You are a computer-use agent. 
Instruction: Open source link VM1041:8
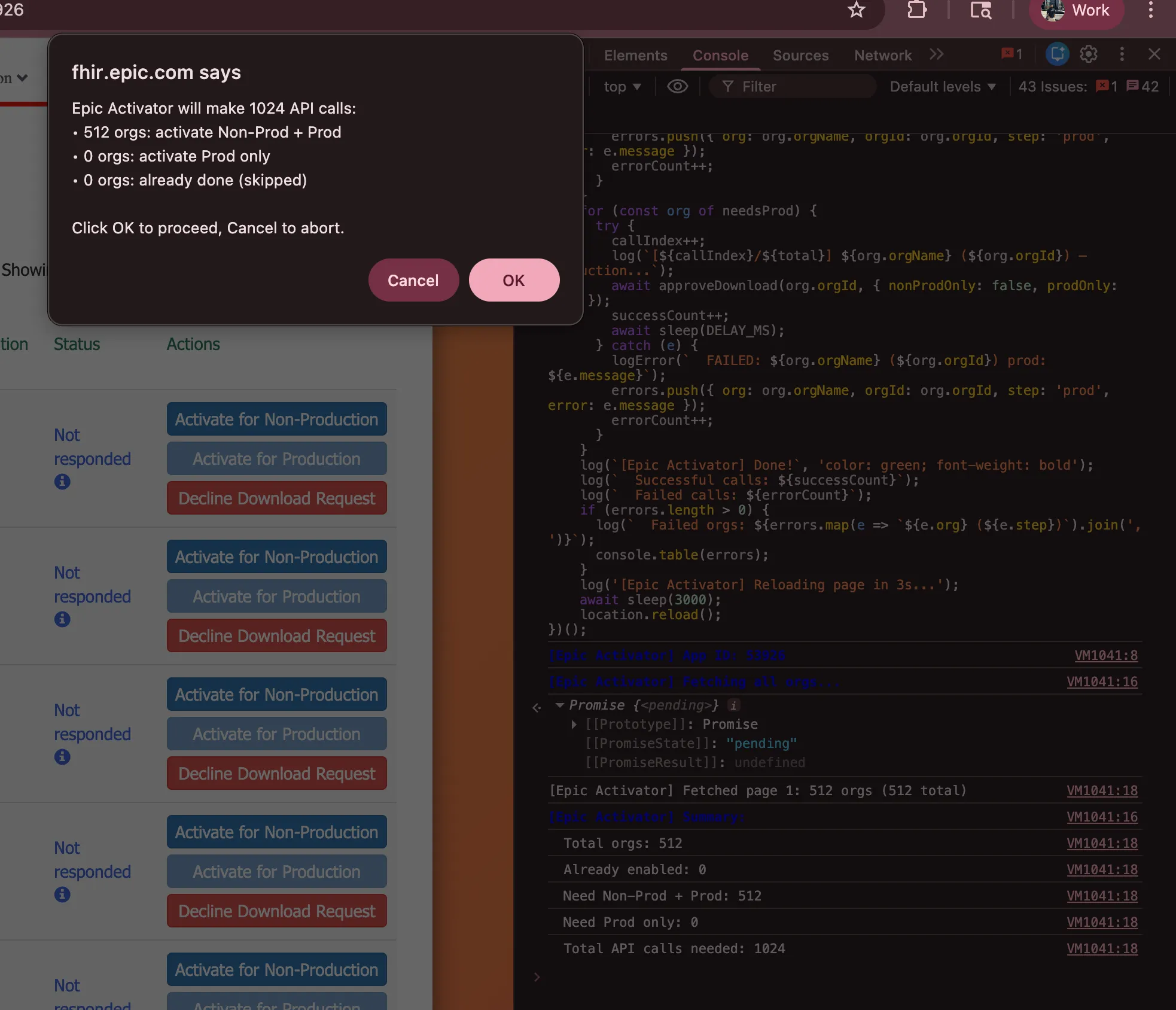(1106, 655)
